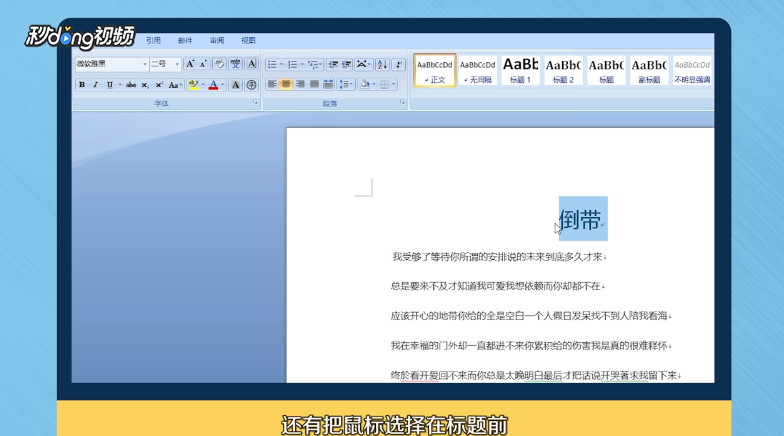The height and width of the screenshot is (436, 784).
Task: Apply the paragraph shading fill
Action: (365, 84)
